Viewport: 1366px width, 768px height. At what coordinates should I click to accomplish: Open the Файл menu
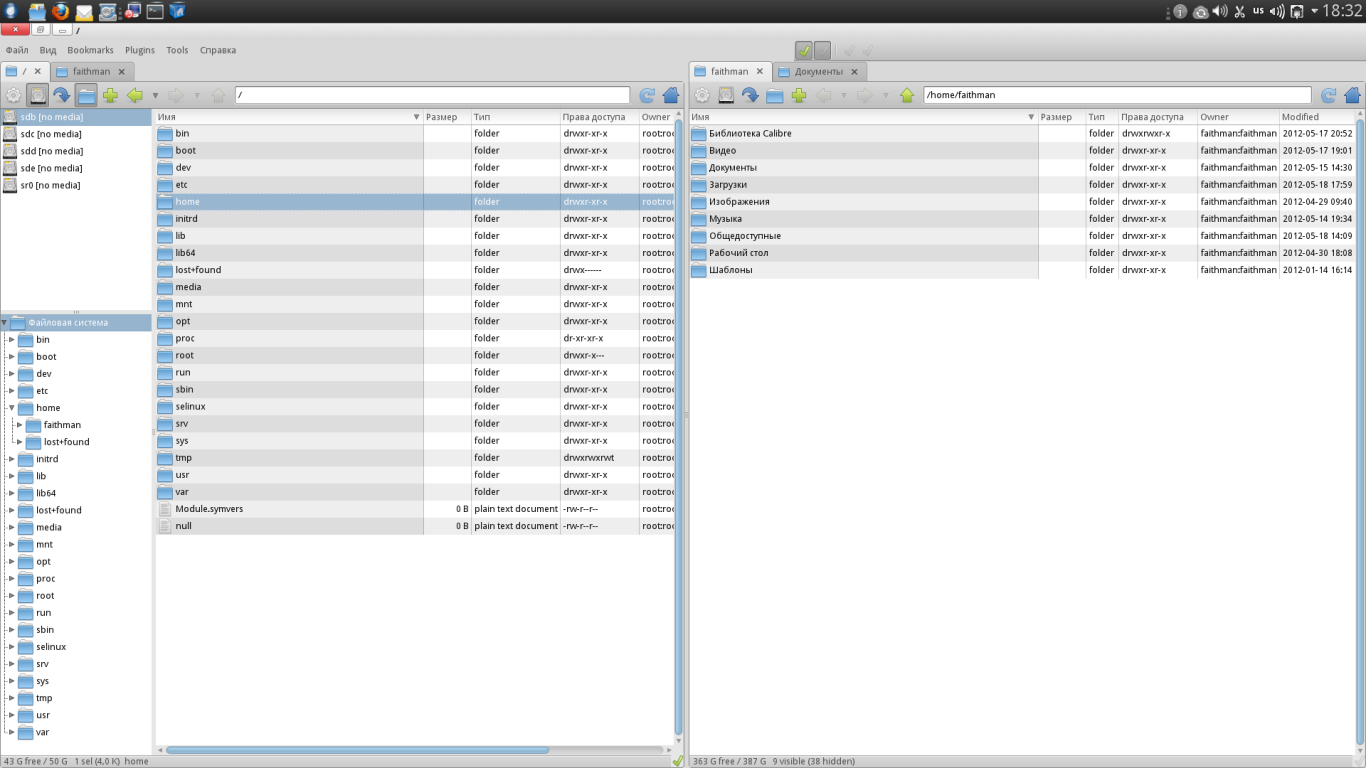pos(17,50)
